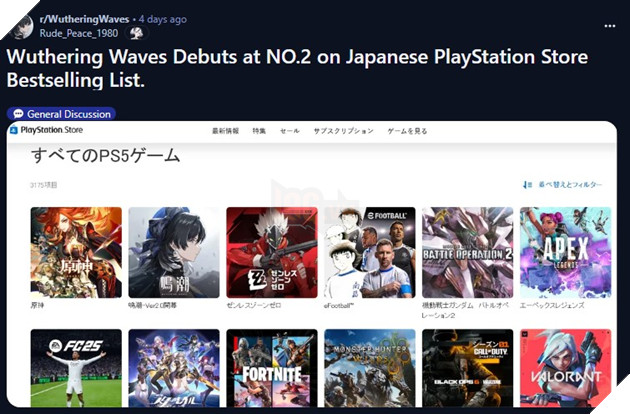The image size is (630, 414).
Task: Open the Genshin Impact (原神) game thumbnail
Action: 76,252
